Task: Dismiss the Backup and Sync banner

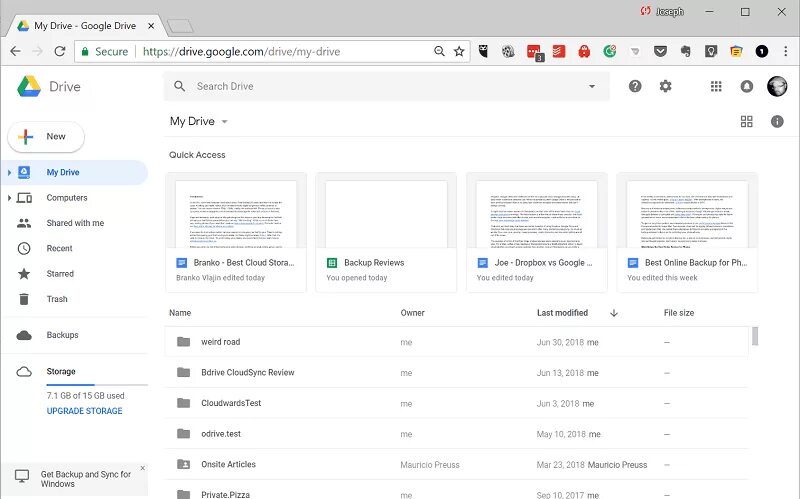Action: coord(142,468)
